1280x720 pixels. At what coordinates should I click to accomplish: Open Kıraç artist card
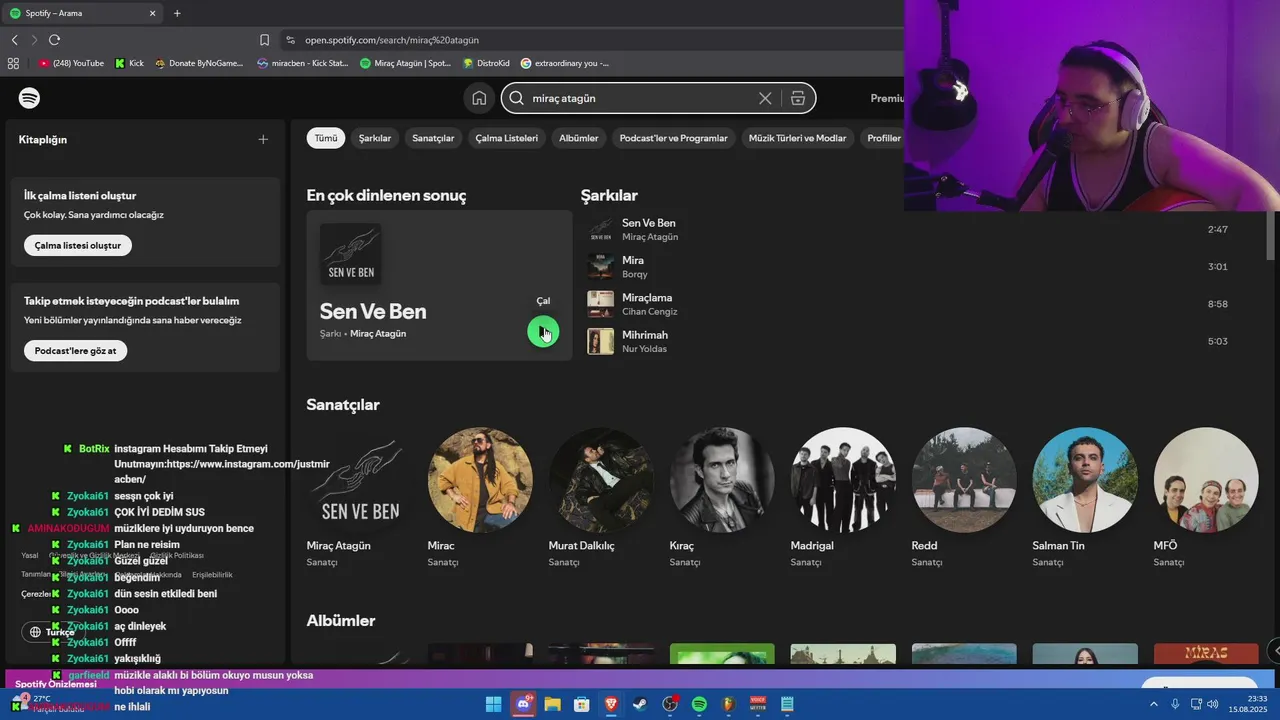coord(722,500)
